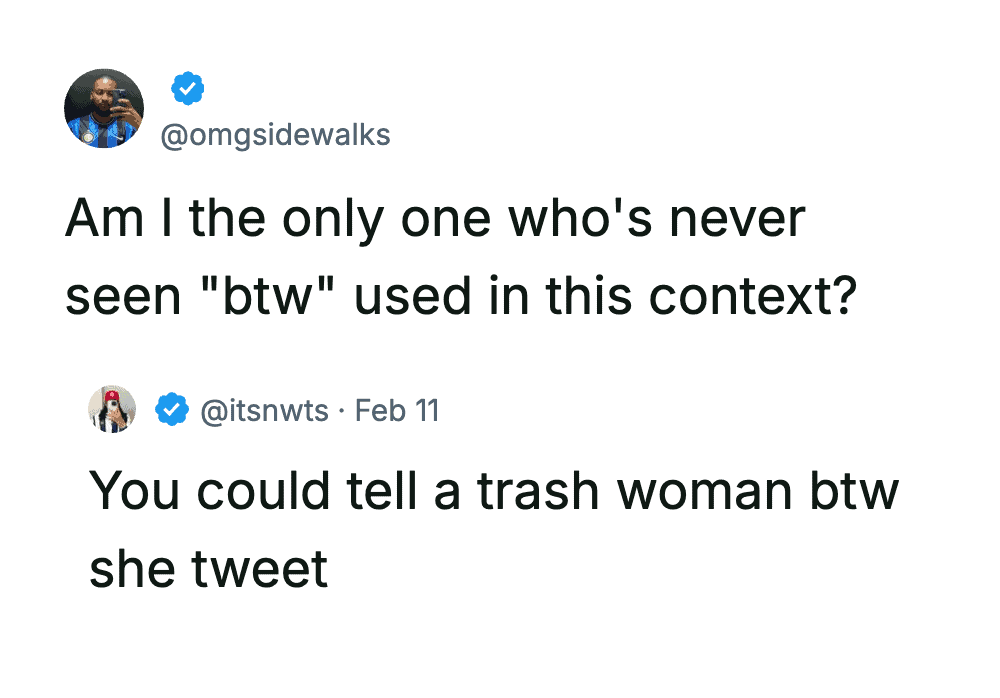
Task: Visit the @itsnwts profile handle
Action: coord(265,410)
